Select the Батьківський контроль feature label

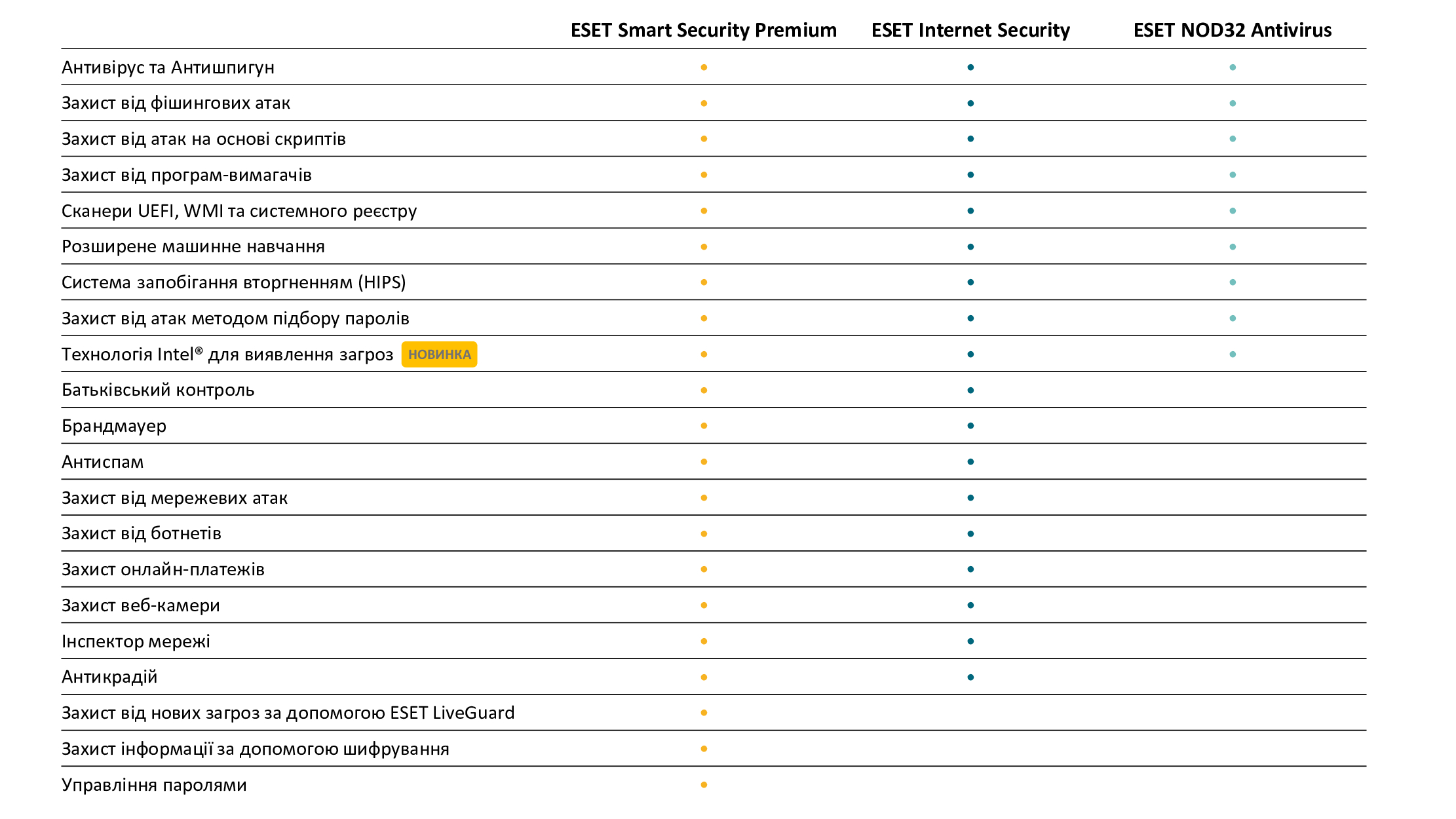coord(158,390)
